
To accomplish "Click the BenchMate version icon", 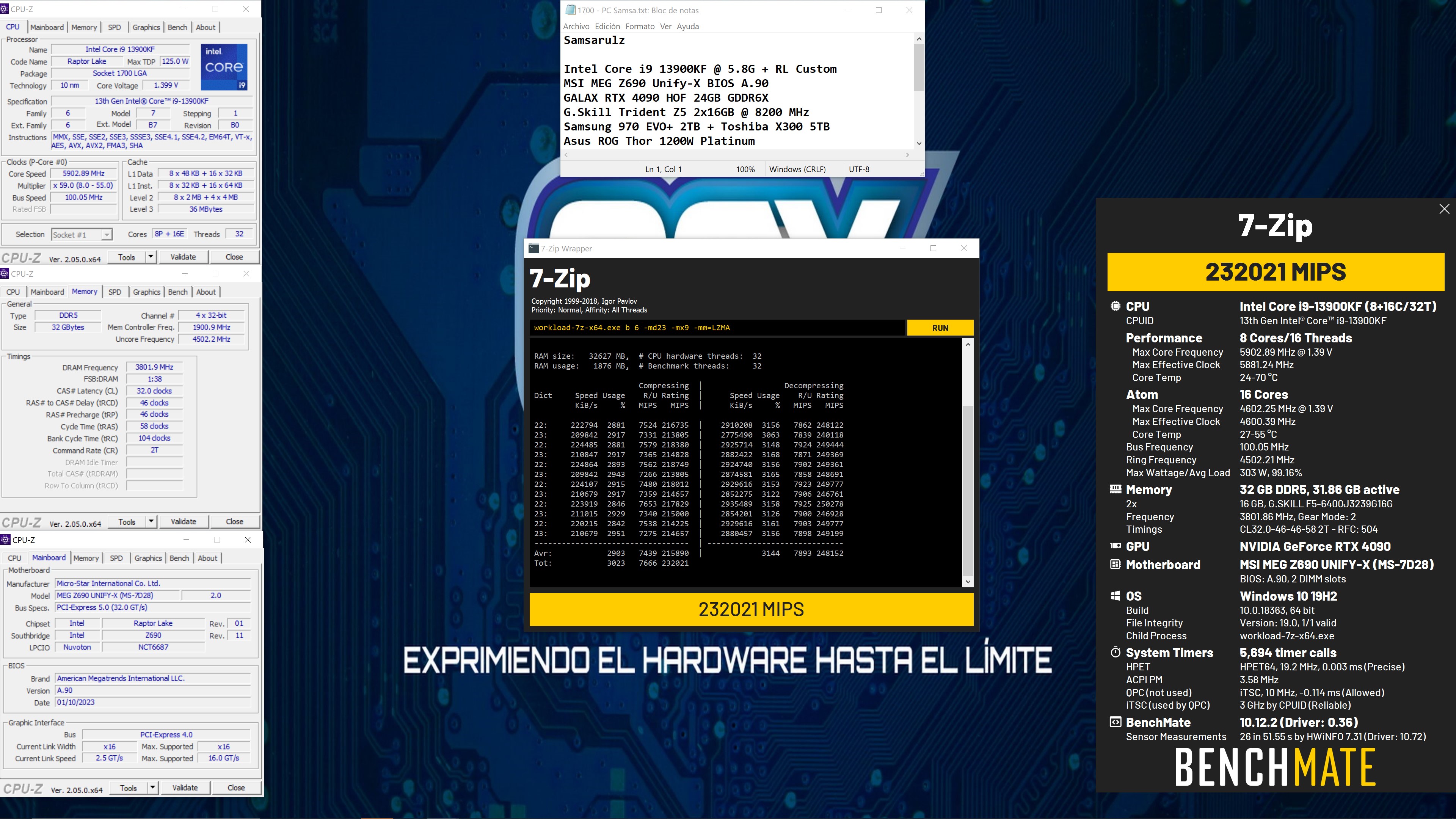I will pos(1115,722).
